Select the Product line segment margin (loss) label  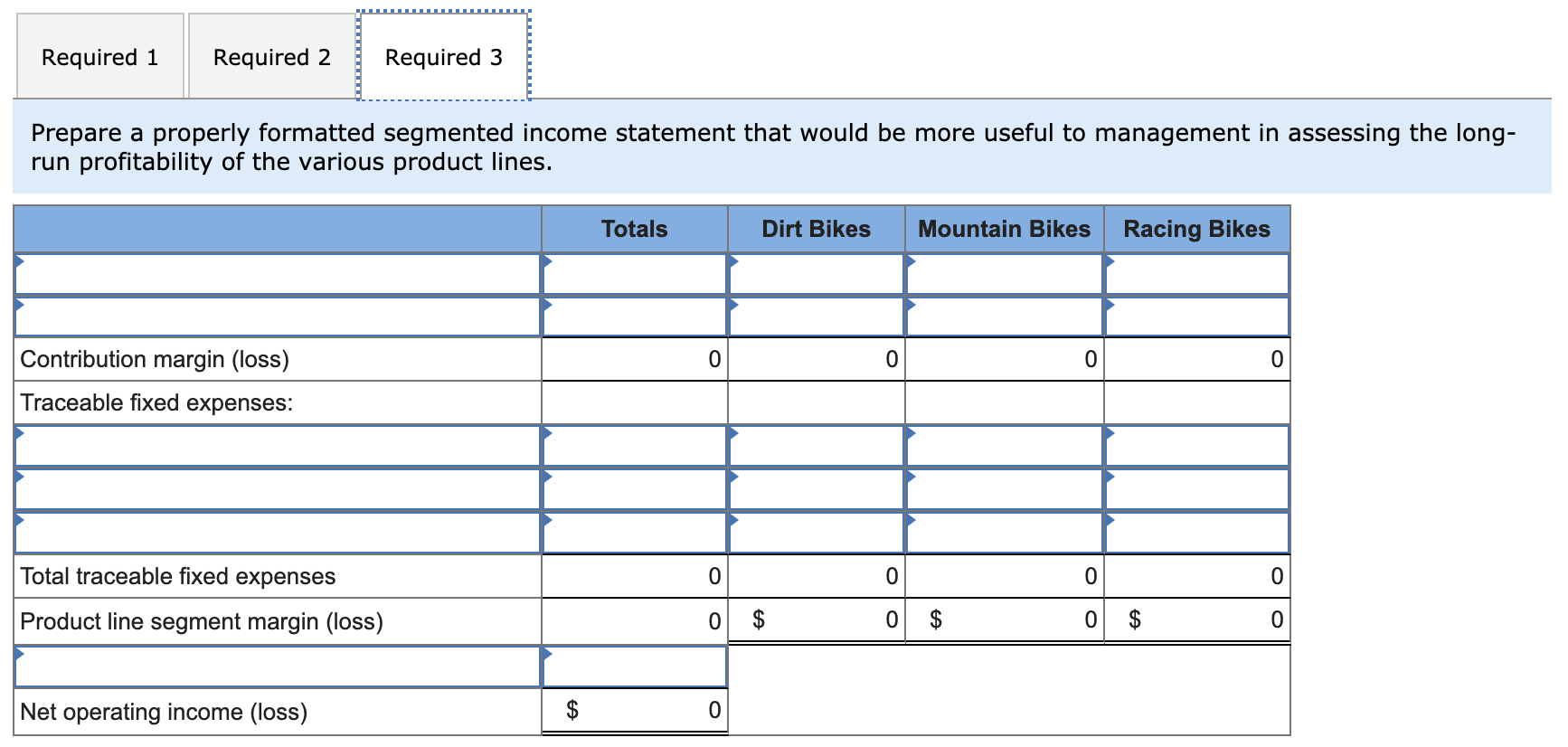(202, 621)
